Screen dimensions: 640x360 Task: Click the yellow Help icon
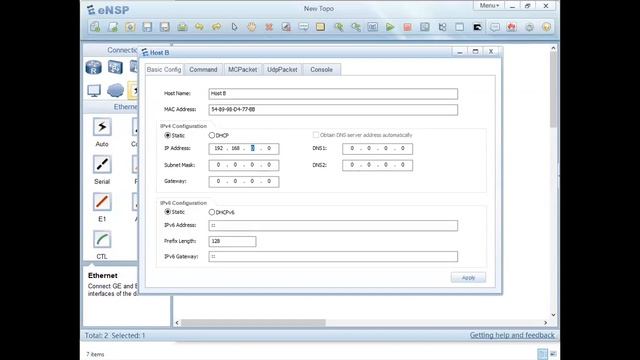[x=547, y=27]
